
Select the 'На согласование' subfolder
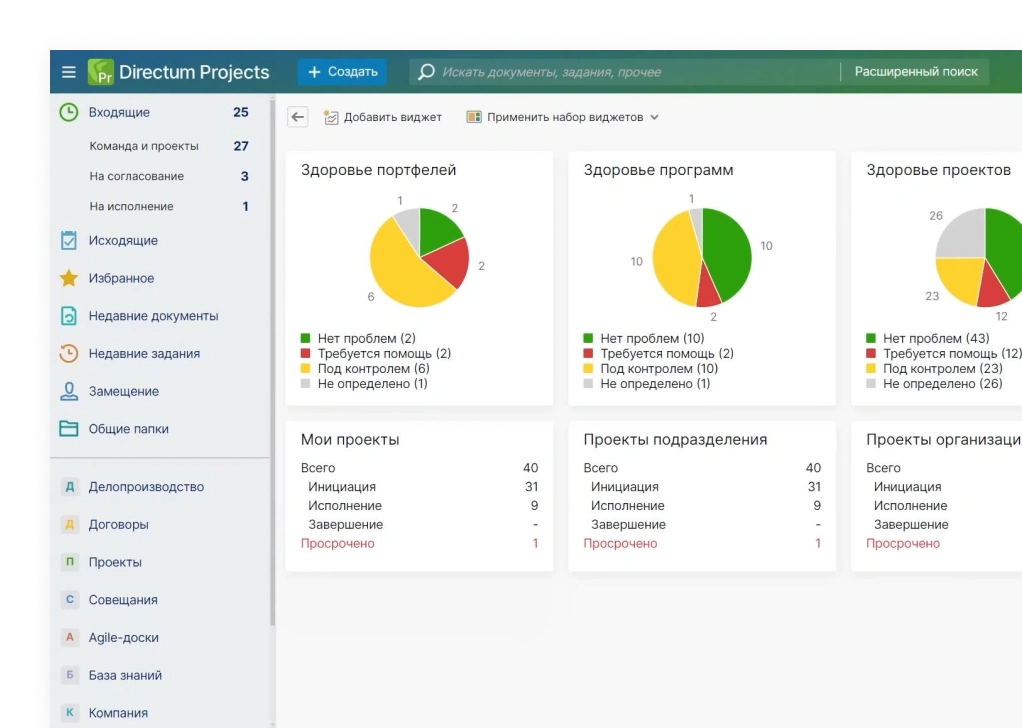coord(136,177)
